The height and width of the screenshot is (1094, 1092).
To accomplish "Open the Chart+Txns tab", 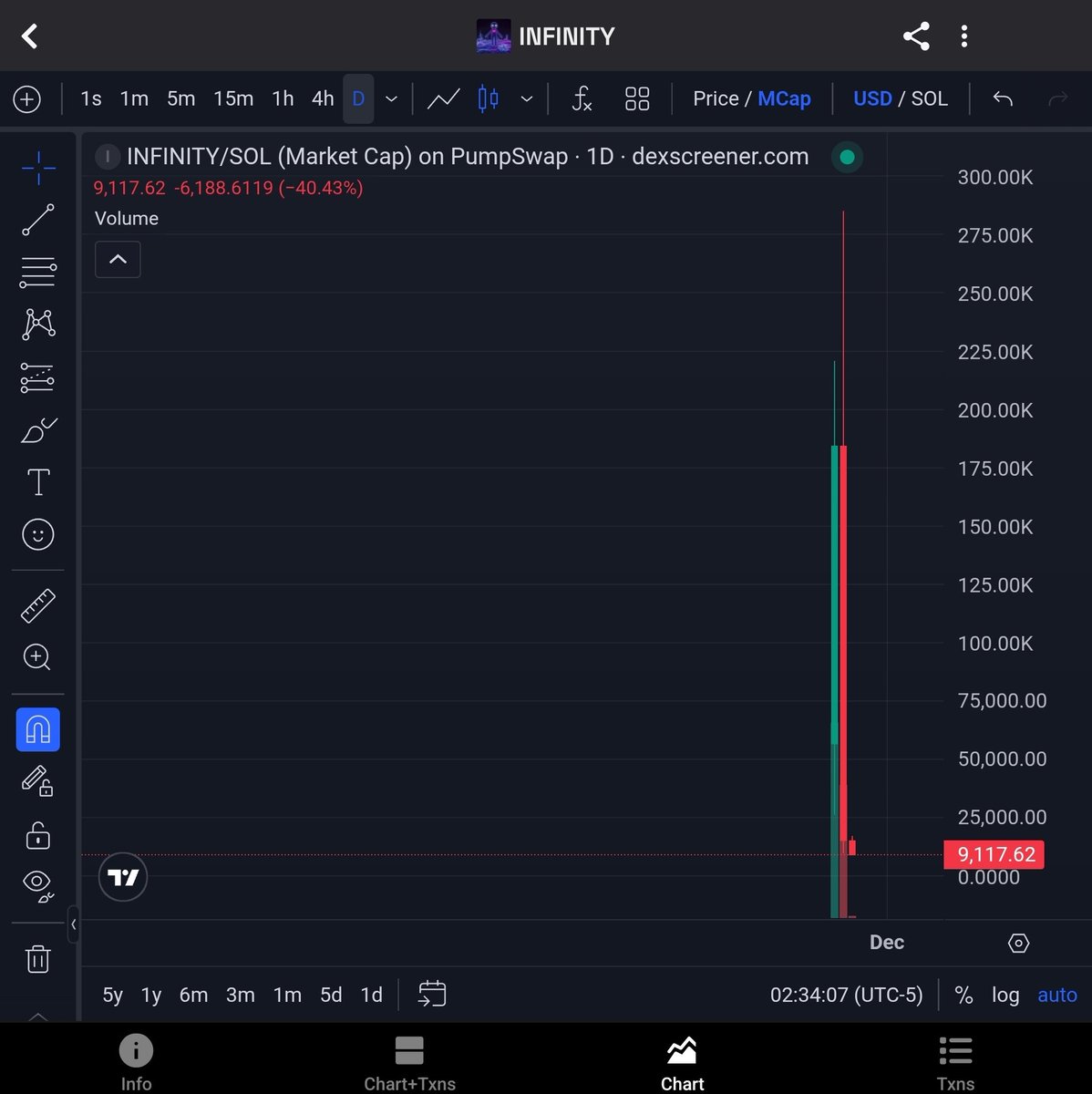I will pos(409,1063).
